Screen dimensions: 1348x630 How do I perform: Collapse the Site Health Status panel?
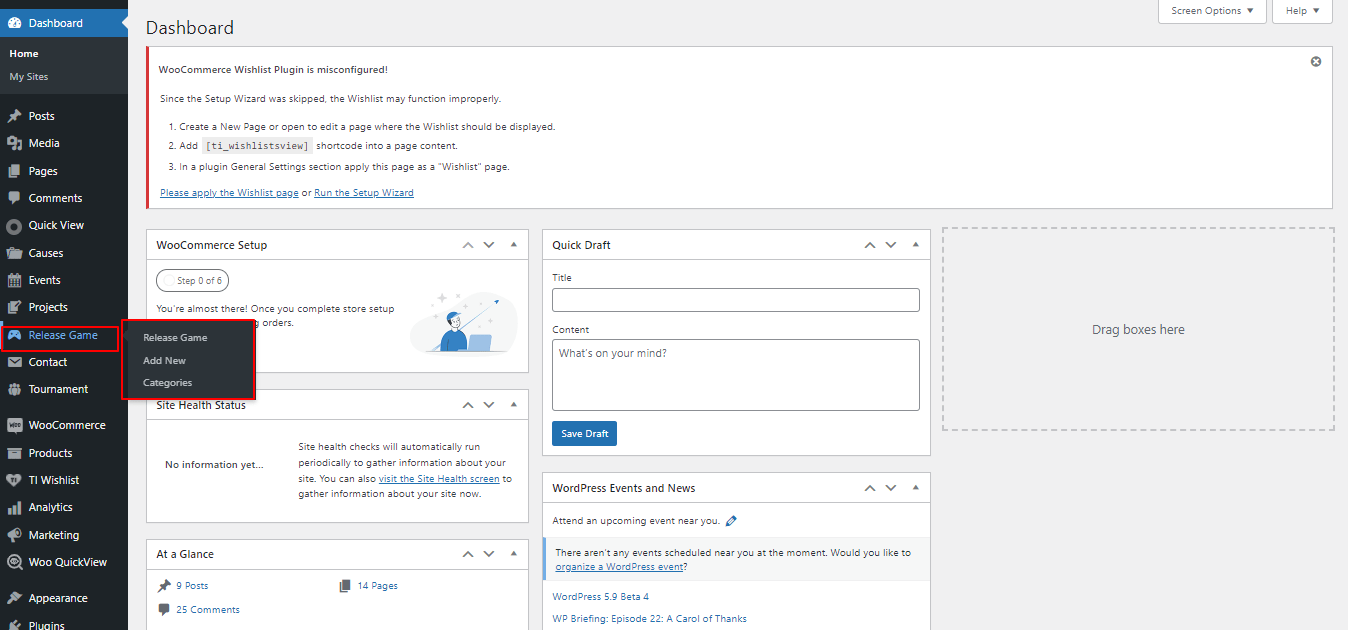(514, 405)
